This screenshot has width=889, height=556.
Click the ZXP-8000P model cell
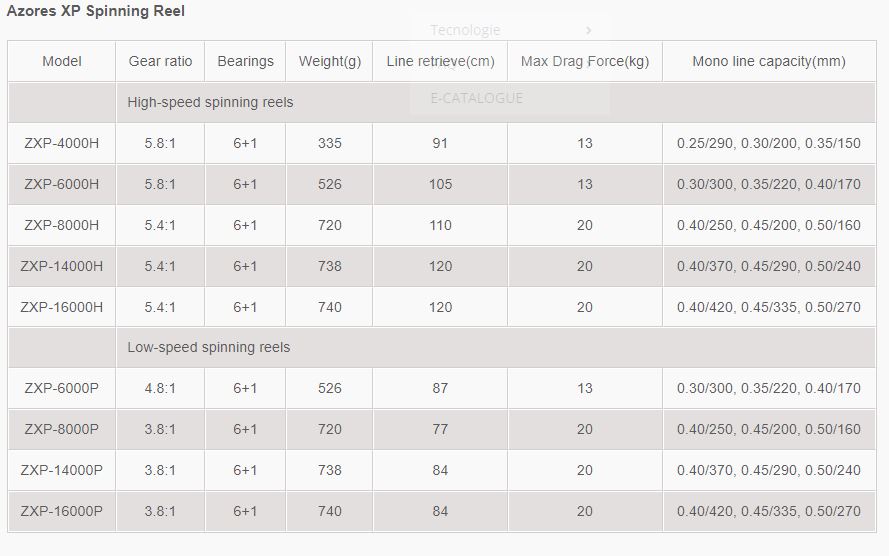[62, 429]
